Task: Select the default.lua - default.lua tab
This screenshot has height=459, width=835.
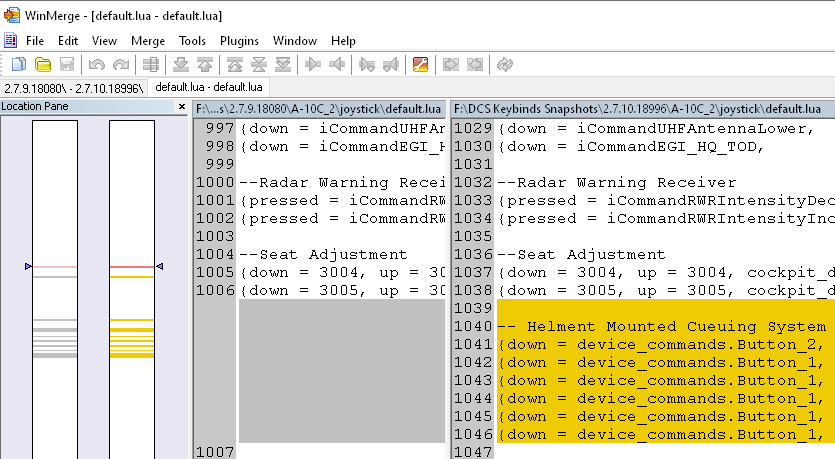Action: coord(208,87)
